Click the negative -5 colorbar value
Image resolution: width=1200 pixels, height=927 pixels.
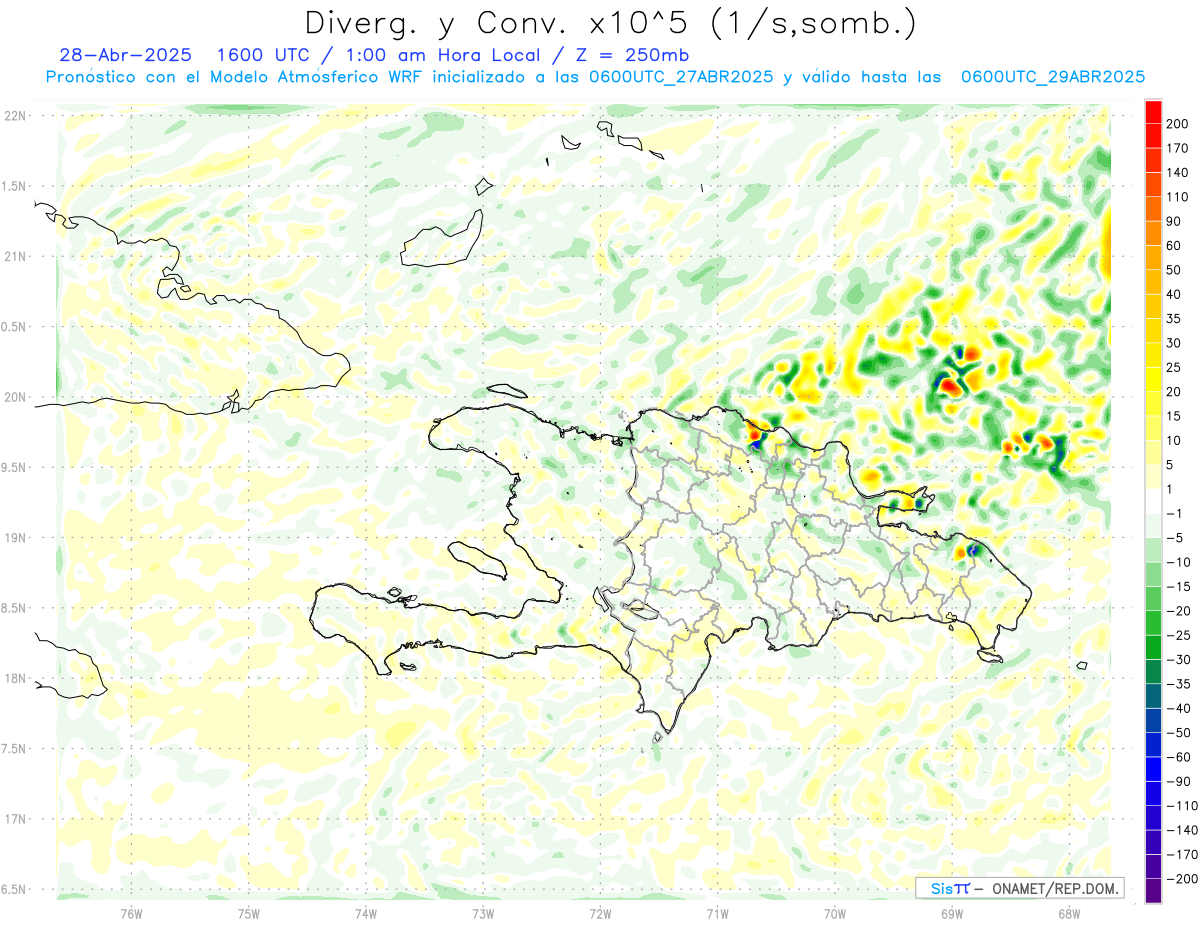point(1176,538)
